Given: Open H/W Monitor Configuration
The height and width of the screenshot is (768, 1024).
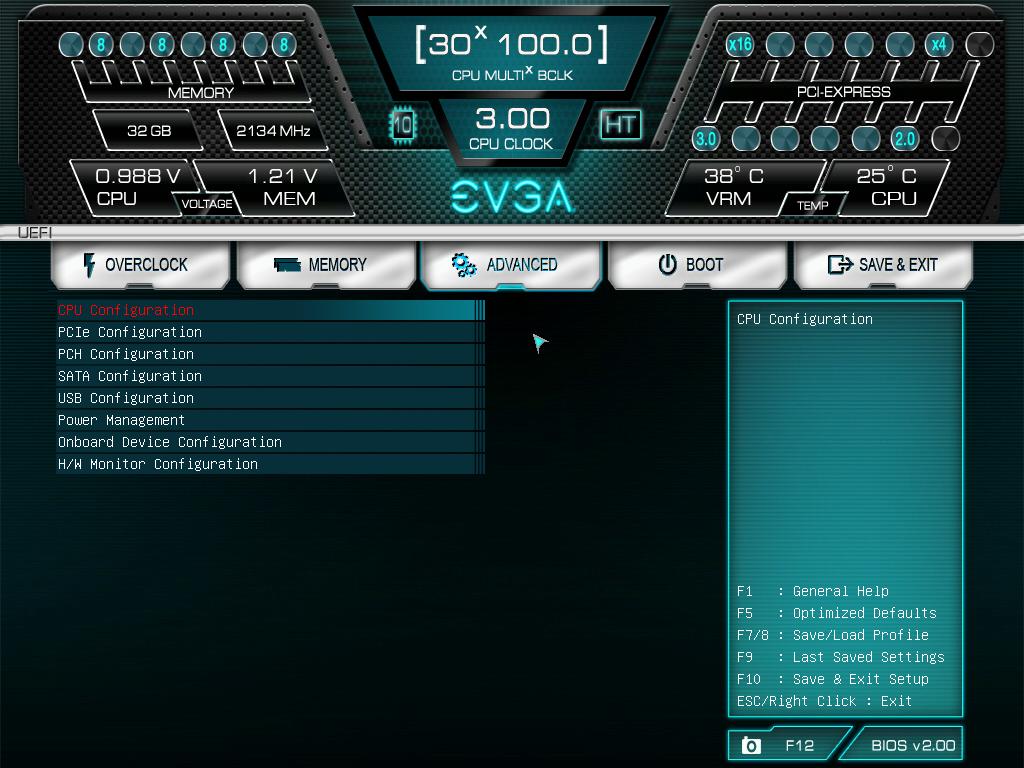Looking at the screenshot, I should click(158, 464).
